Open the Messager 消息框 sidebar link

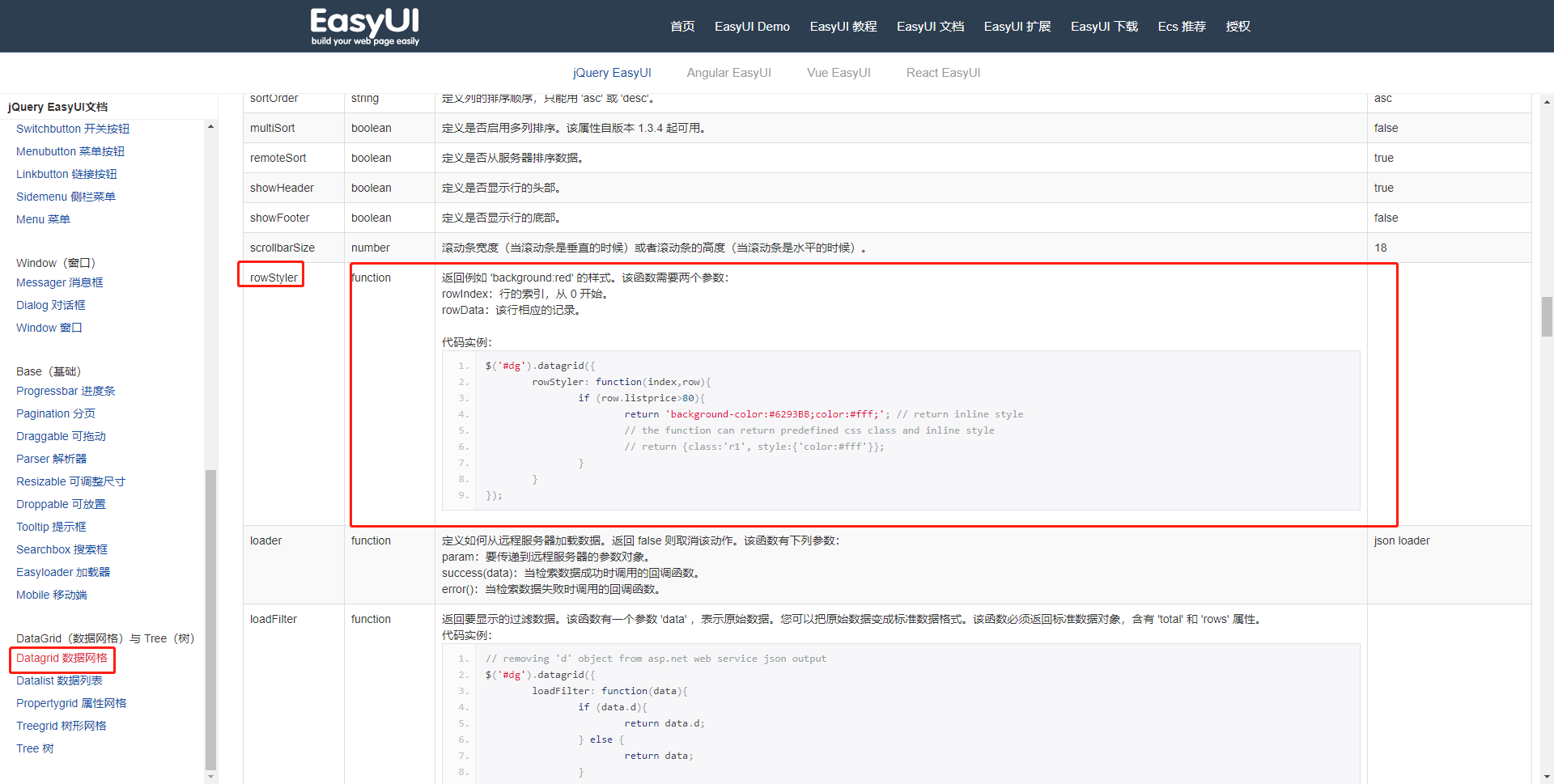click(x=60, y=282)
